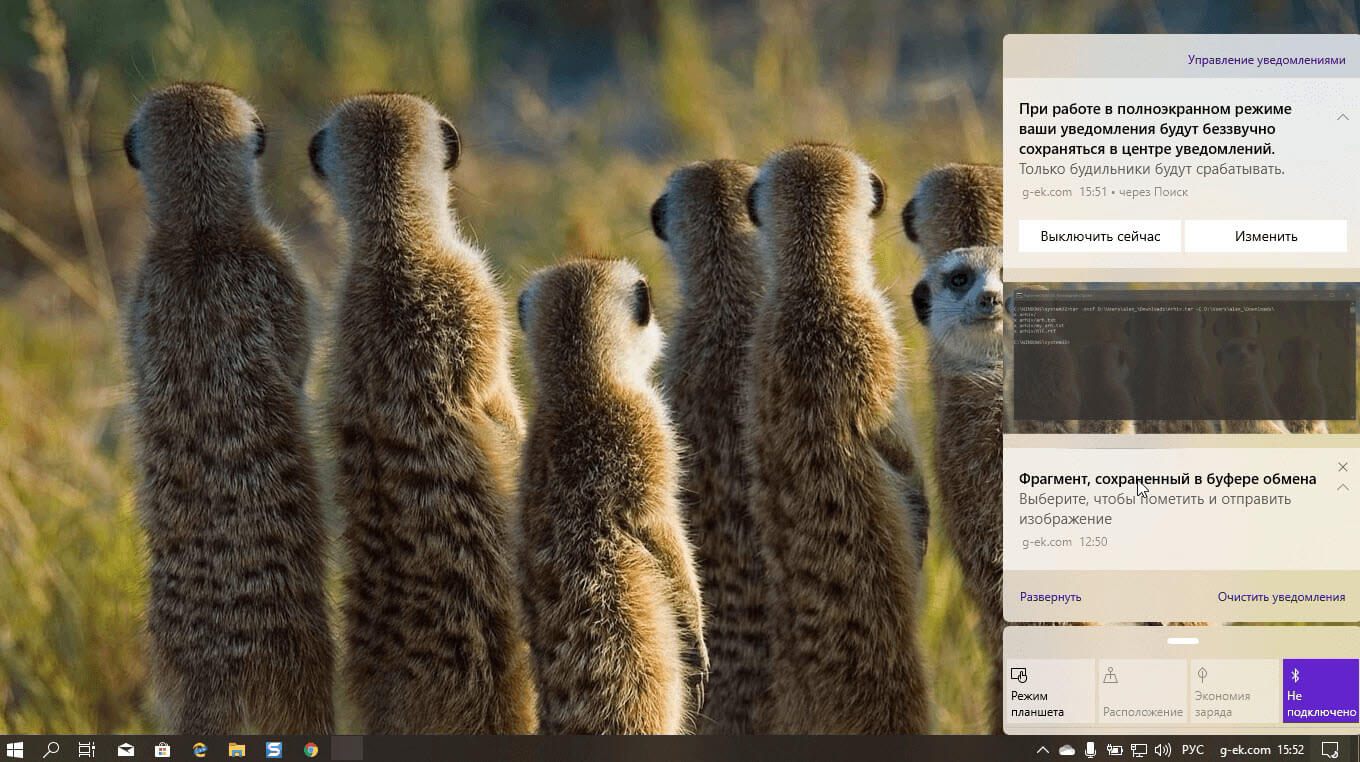The height and width of the screenshot is (762, 1360).
Task: Toggle Экономия заряда quick action
Action: 1235,691
